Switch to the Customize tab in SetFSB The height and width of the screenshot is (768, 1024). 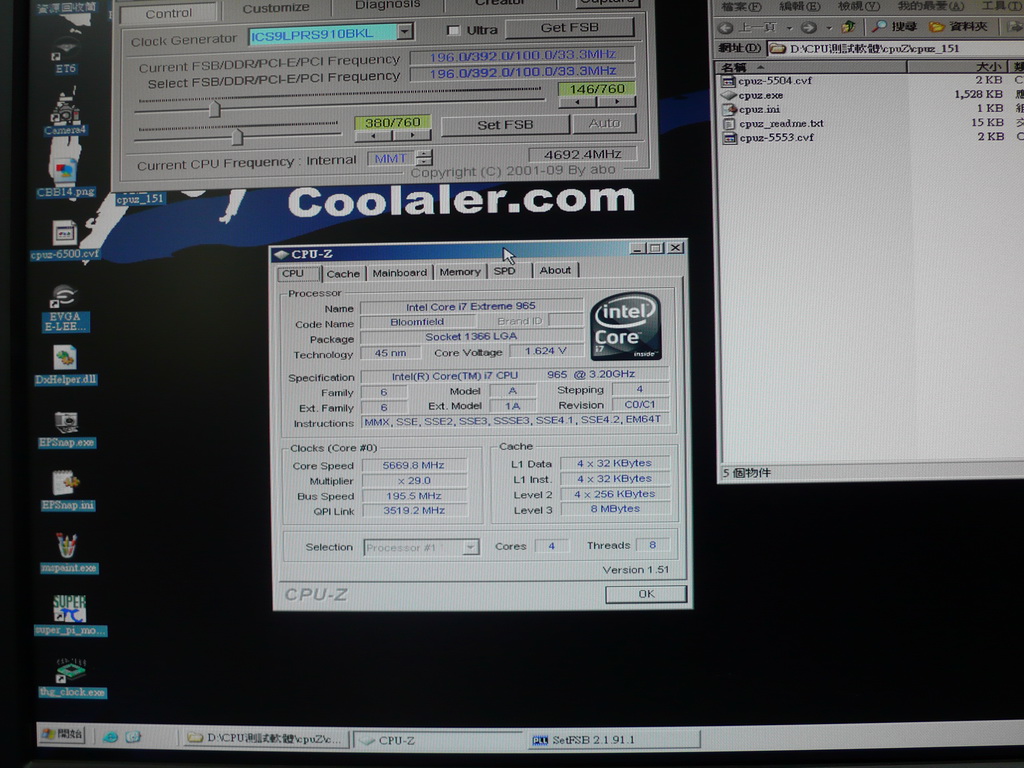pos(276,8)
